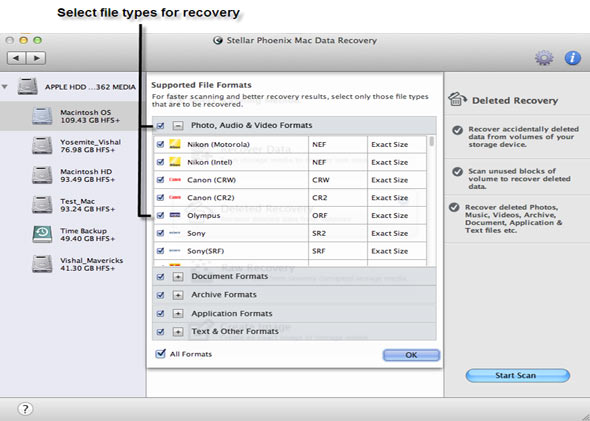The image size is (590, 421).
Task: Uncheck the Sony SR2 checkbox
Action: tap(160, 233)
